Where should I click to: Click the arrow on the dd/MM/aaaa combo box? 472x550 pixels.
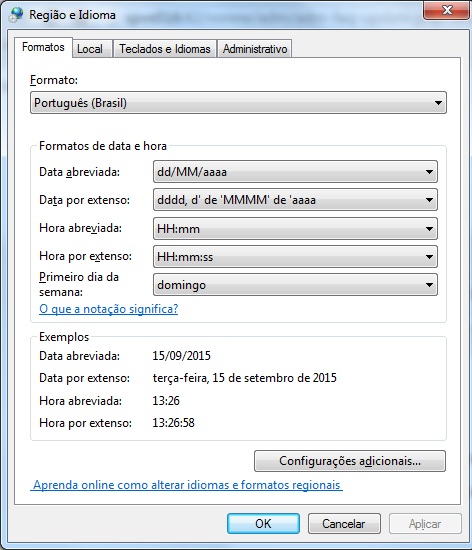tap(429, 172)
